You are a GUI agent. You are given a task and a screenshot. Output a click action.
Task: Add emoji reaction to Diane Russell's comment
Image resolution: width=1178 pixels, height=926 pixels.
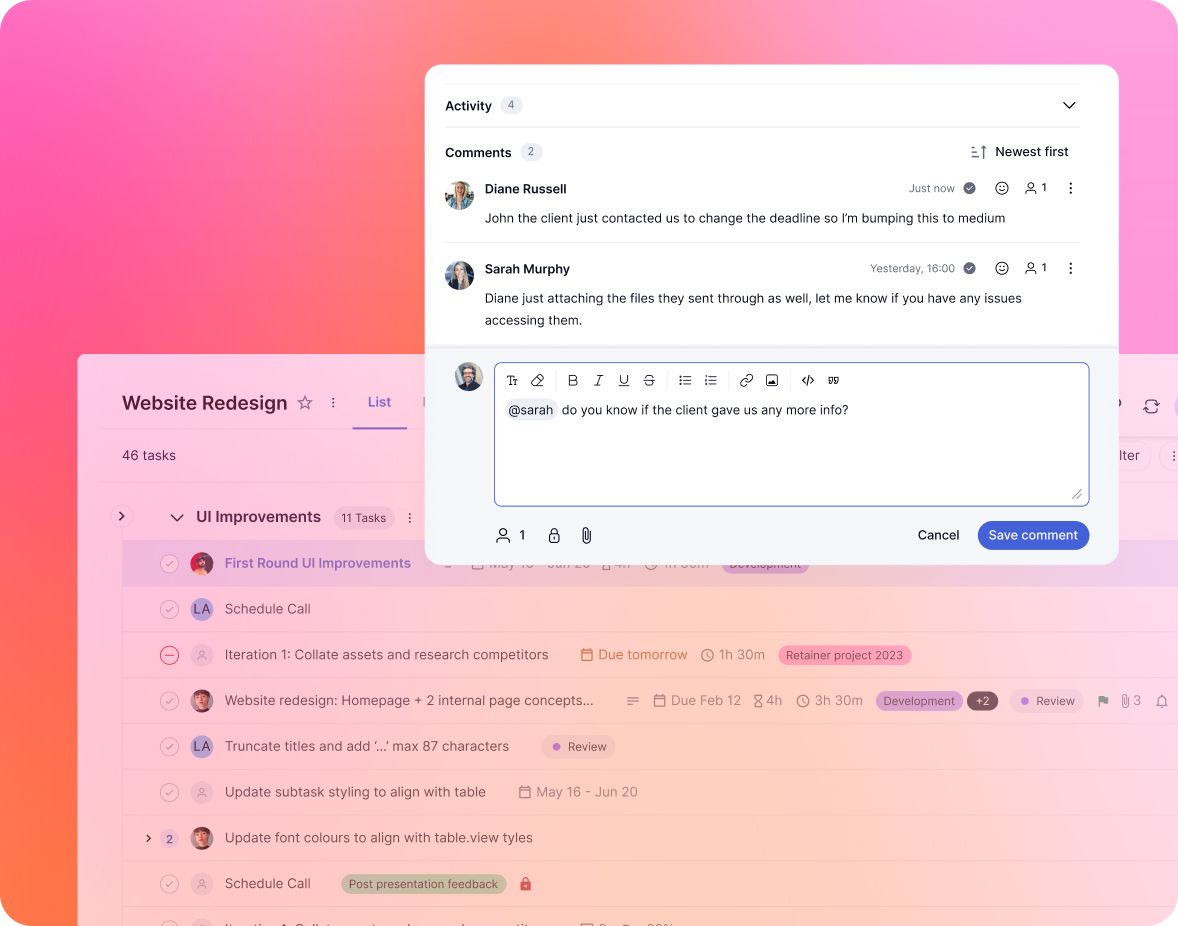tap(1001, 189)
